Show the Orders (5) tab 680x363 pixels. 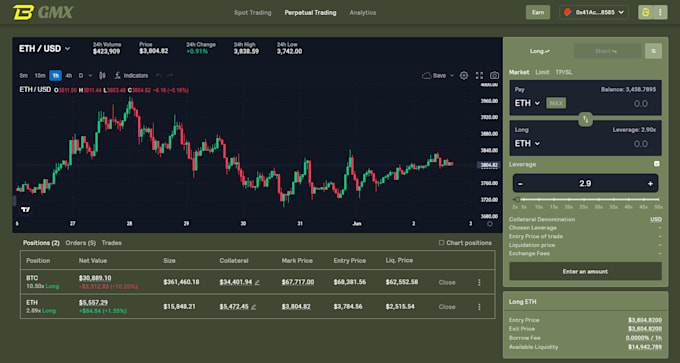pos(81,243)
